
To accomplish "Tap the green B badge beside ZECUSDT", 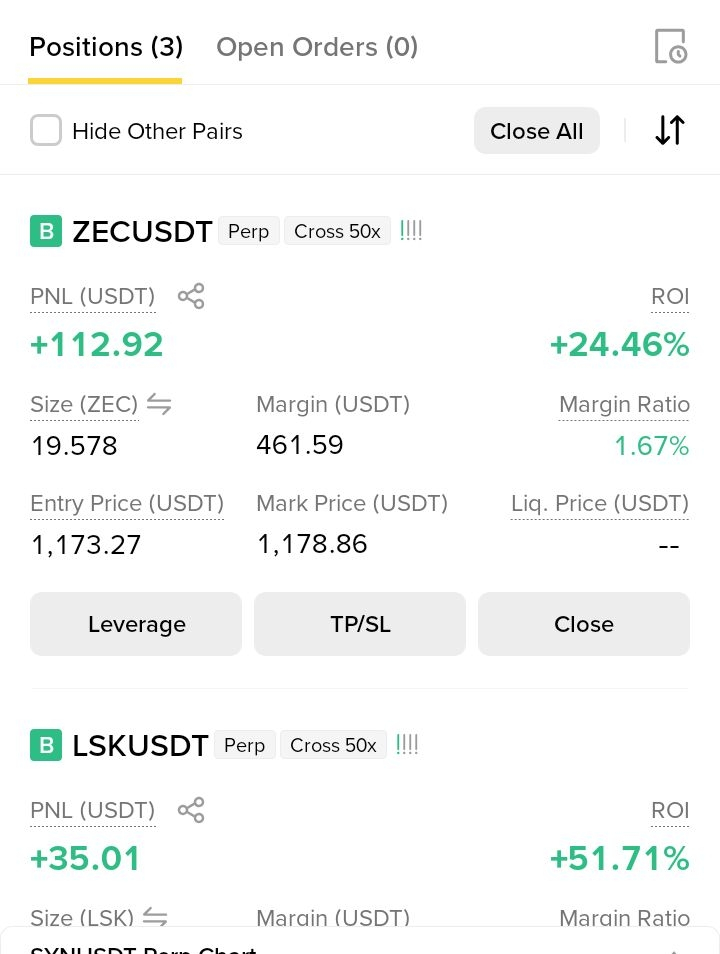I will click(46, 231).
